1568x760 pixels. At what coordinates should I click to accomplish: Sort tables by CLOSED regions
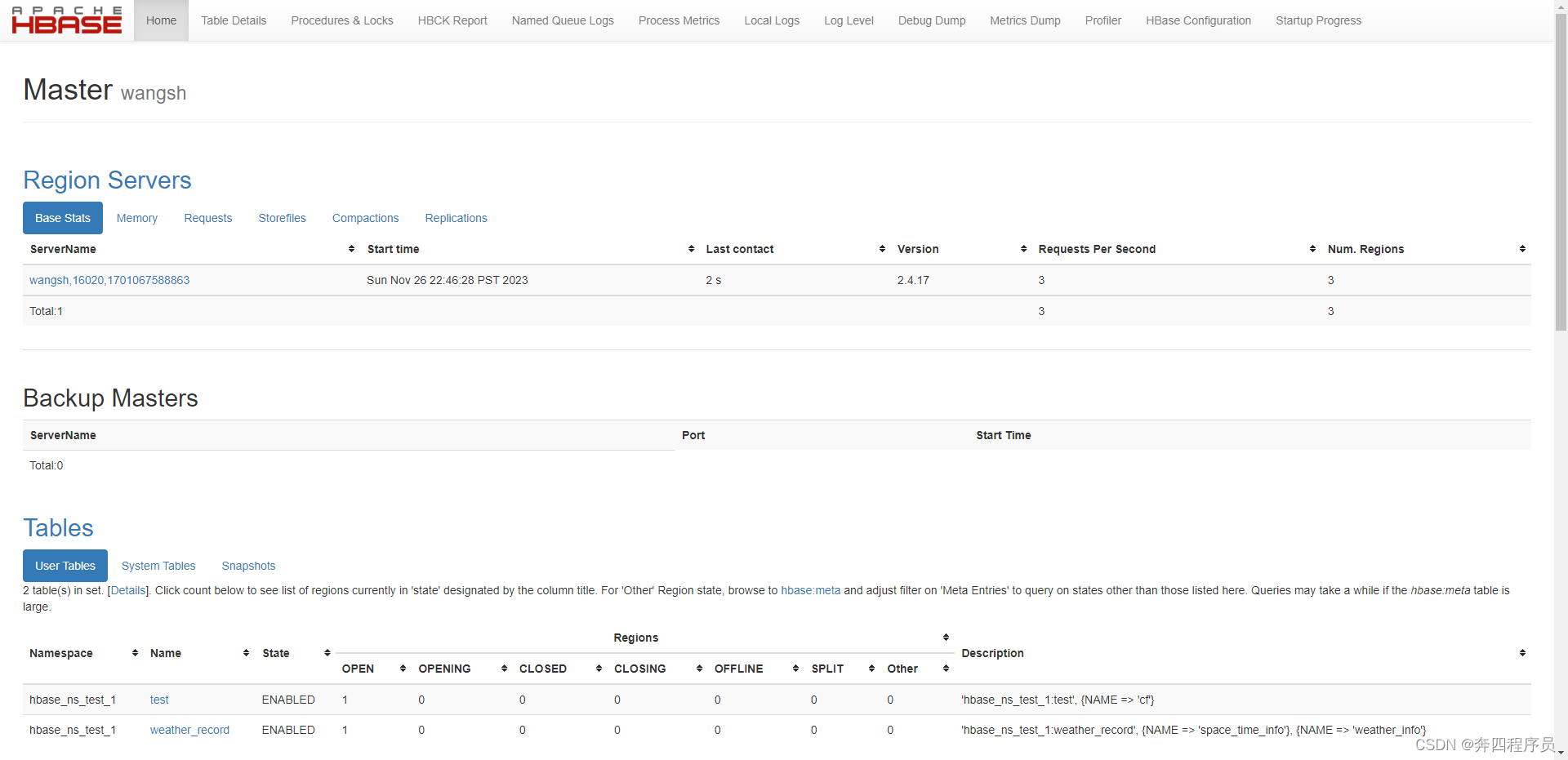[x=599, y=669]
